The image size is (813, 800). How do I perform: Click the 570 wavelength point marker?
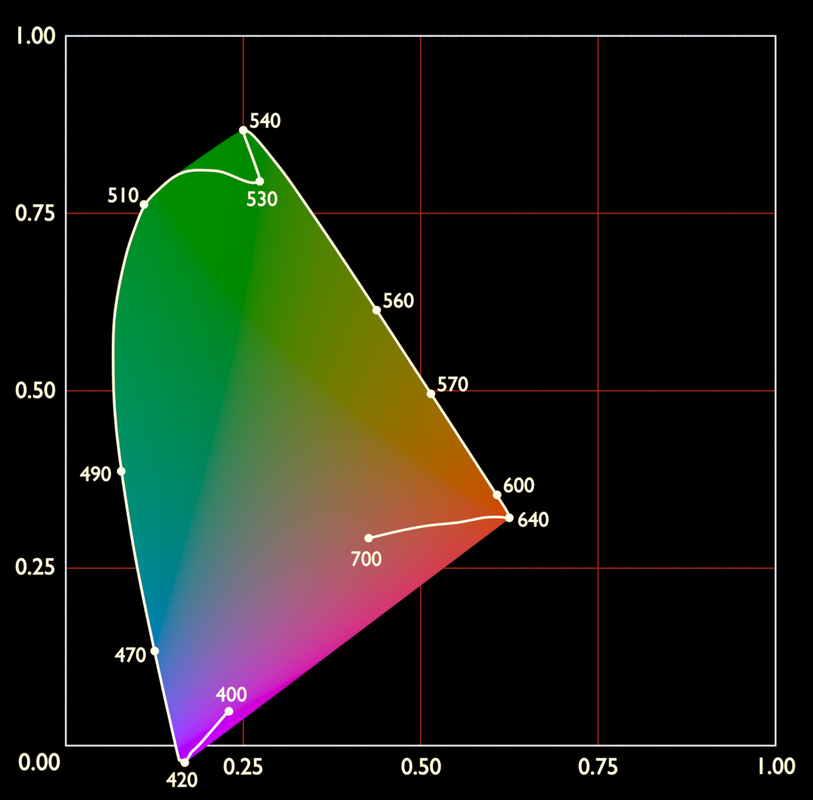tap(431, 394)
